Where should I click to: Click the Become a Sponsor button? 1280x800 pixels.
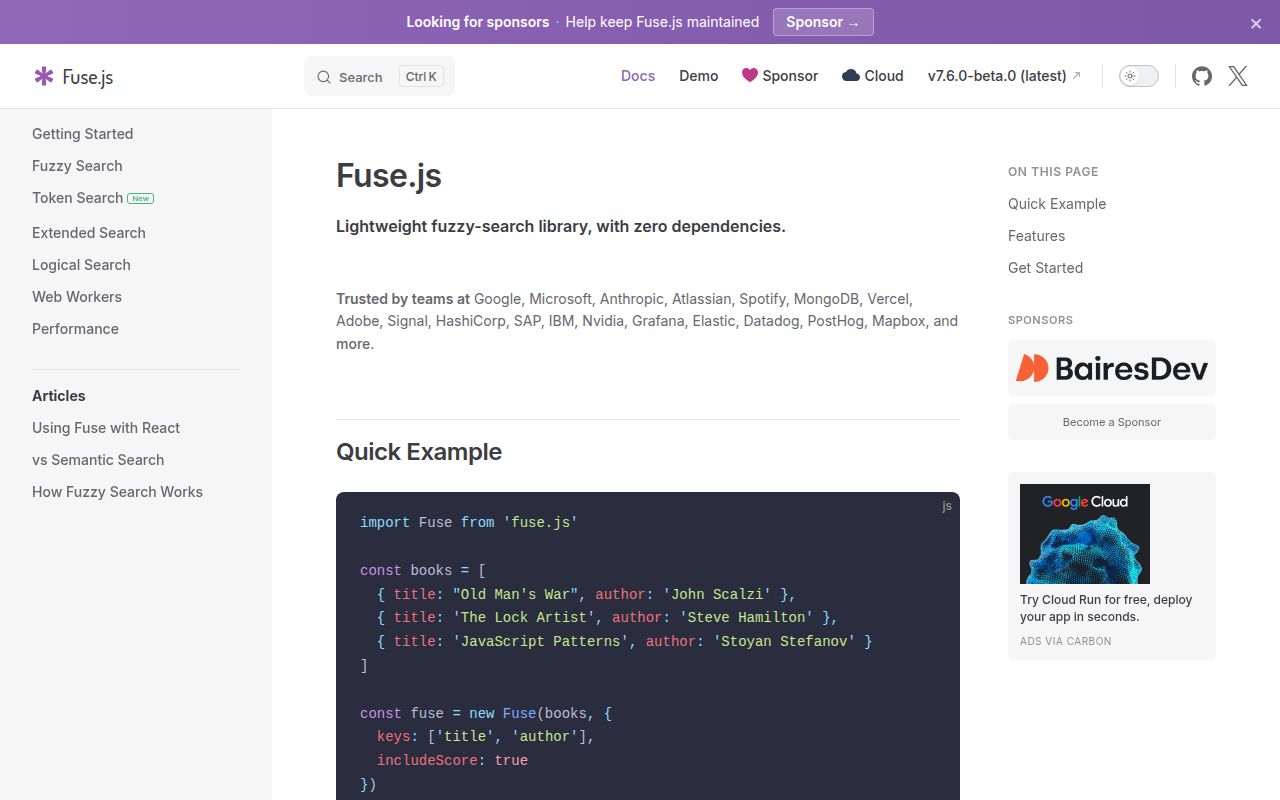click(1112, 422)
